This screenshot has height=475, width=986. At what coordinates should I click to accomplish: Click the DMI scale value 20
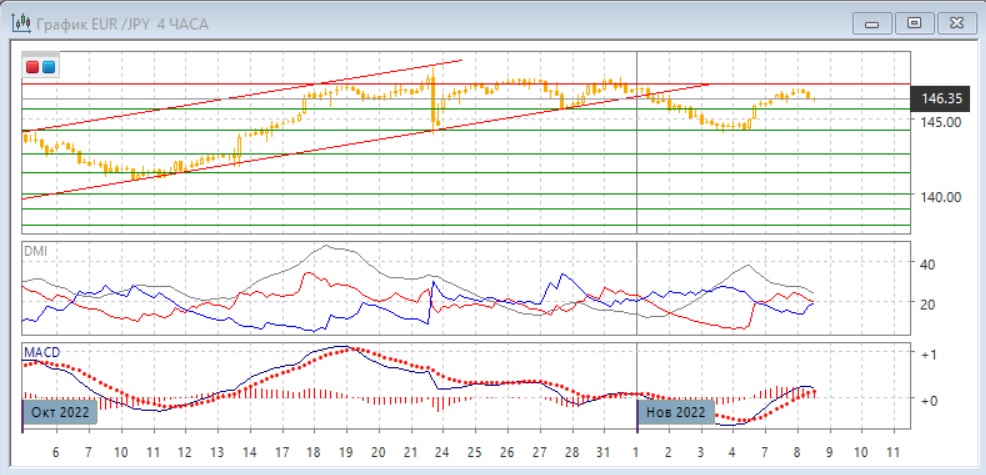coord(926,305)
